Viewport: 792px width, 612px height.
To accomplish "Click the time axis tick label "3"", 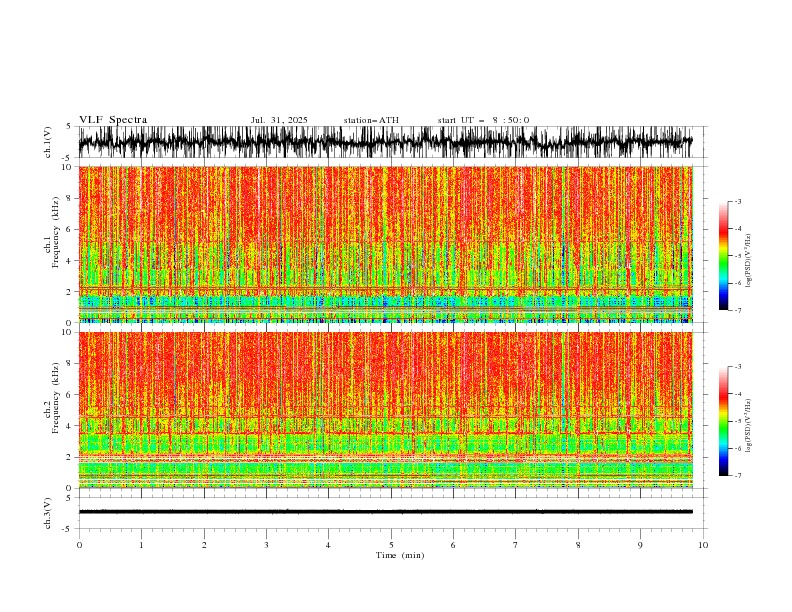I will [x=266, y=545].
